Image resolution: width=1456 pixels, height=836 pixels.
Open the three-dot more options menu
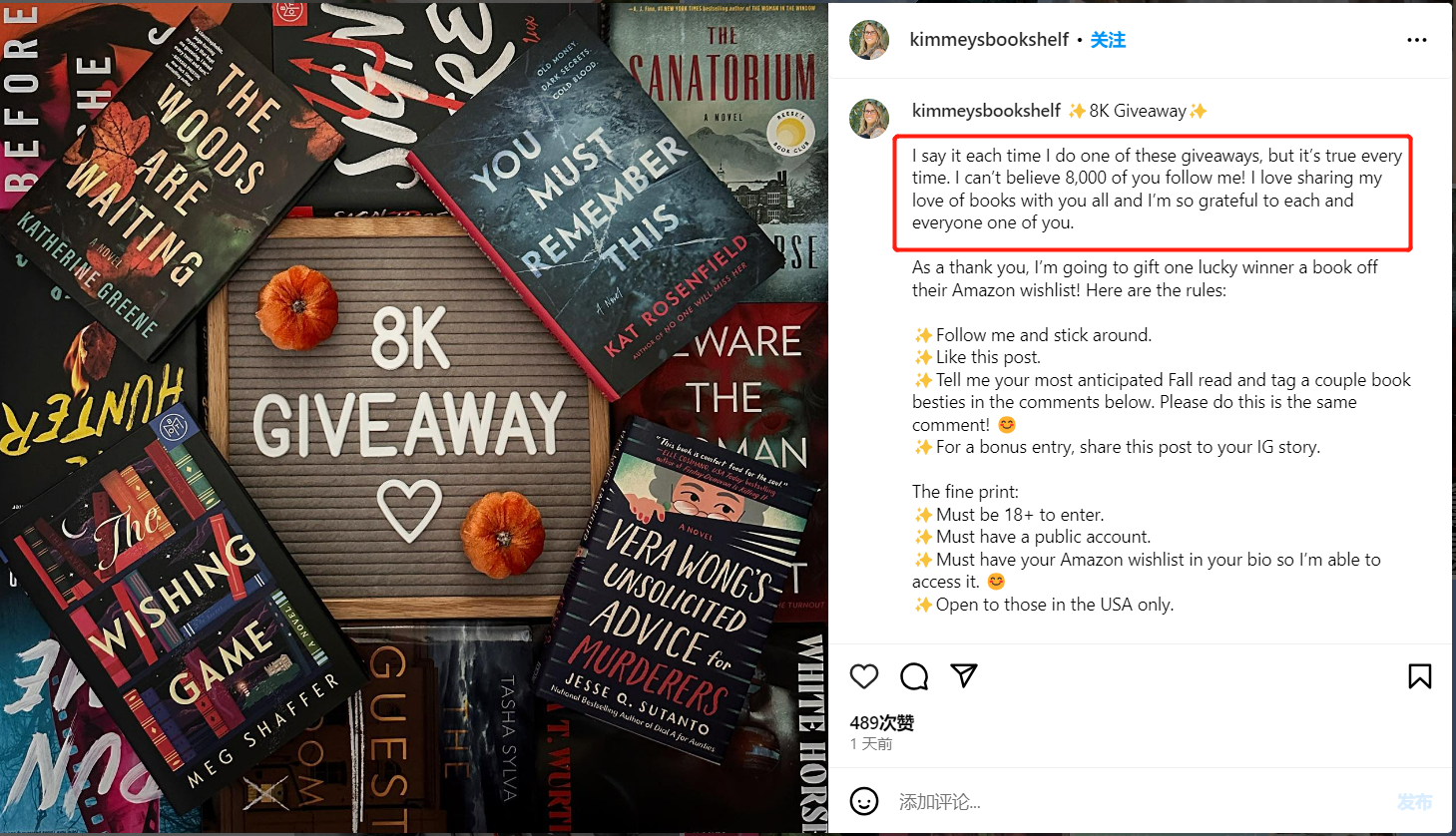1417,40
